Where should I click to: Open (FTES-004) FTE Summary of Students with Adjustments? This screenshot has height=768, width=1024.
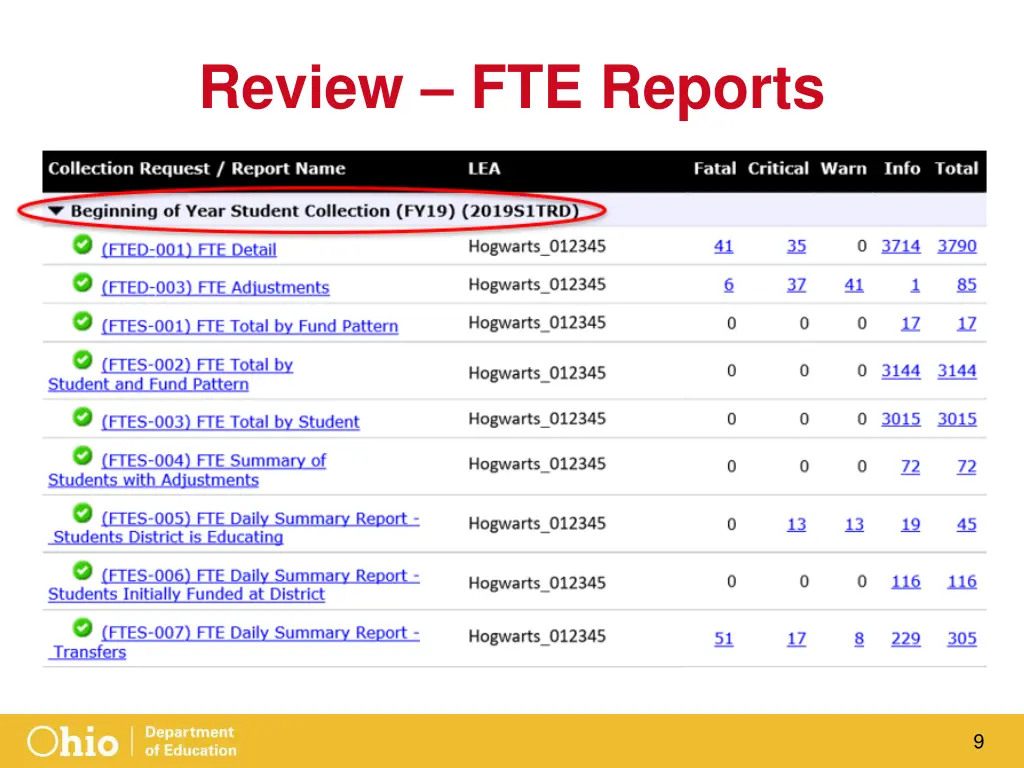187,470
